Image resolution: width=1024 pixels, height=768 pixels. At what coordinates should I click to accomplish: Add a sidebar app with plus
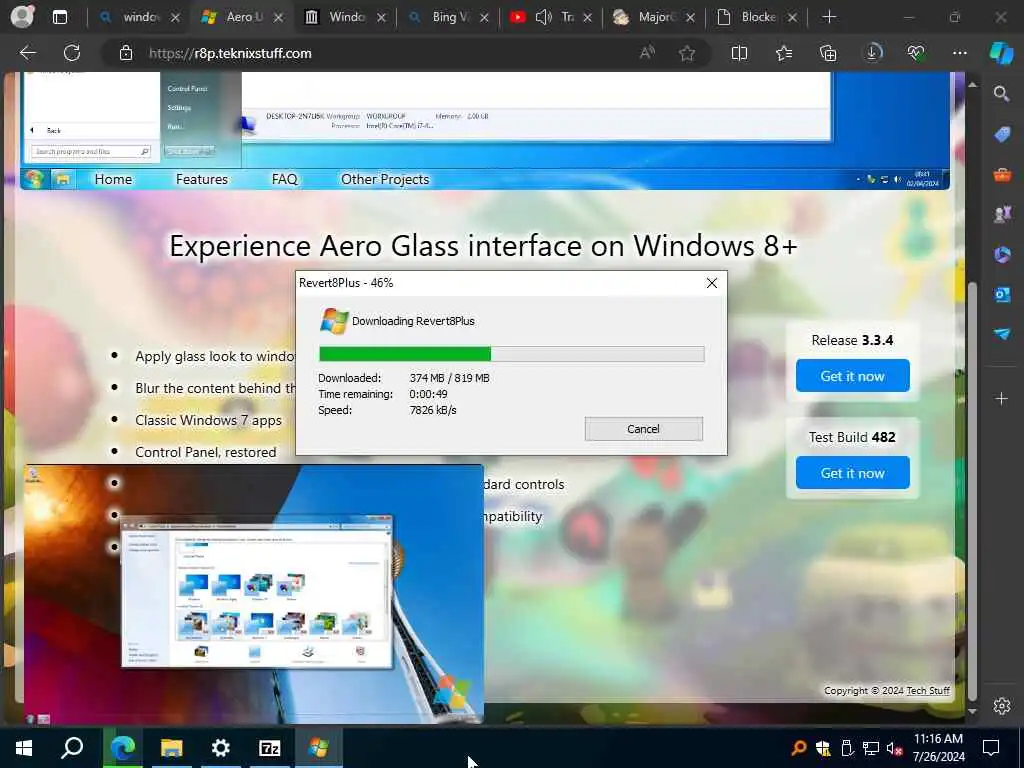tap(1002, 398)
